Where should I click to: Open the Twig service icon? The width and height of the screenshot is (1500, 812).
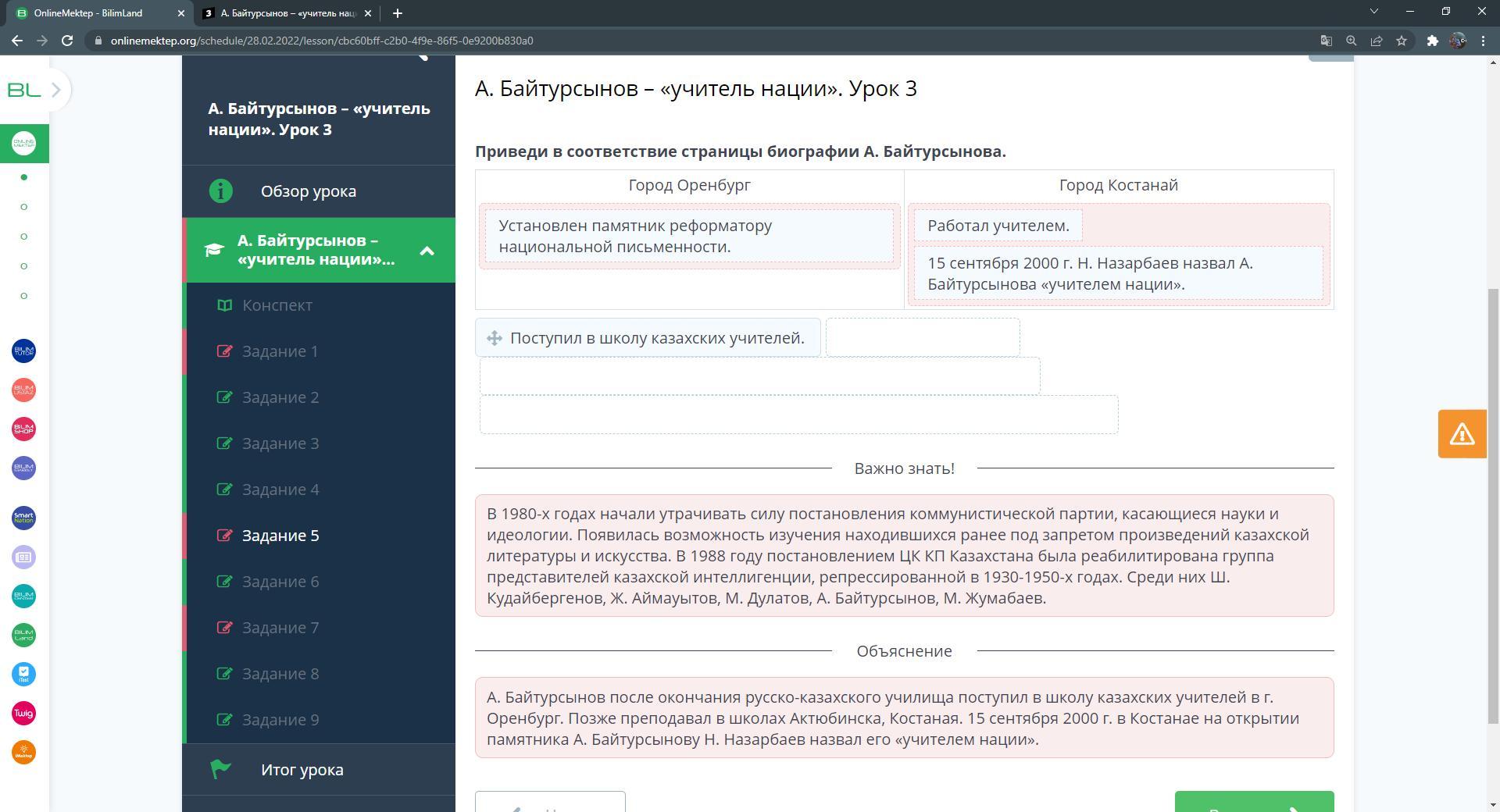click(x=23, y=713)
